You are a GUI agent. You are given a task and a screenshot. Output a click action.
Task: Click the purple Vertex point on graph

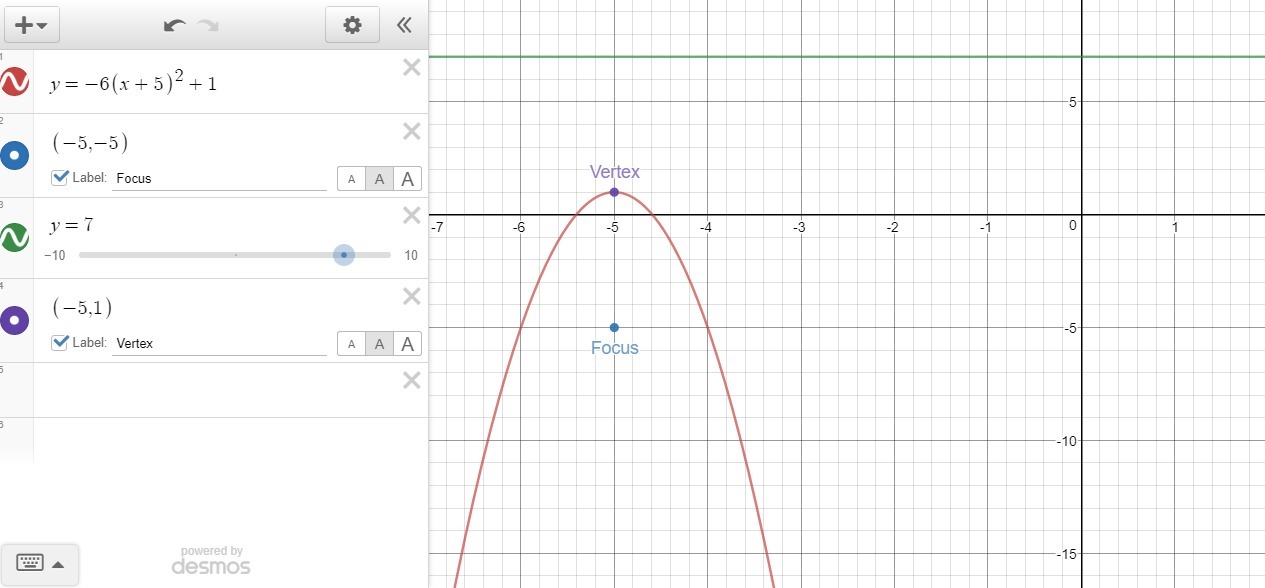pyautogui.click(x=614, y=192)
